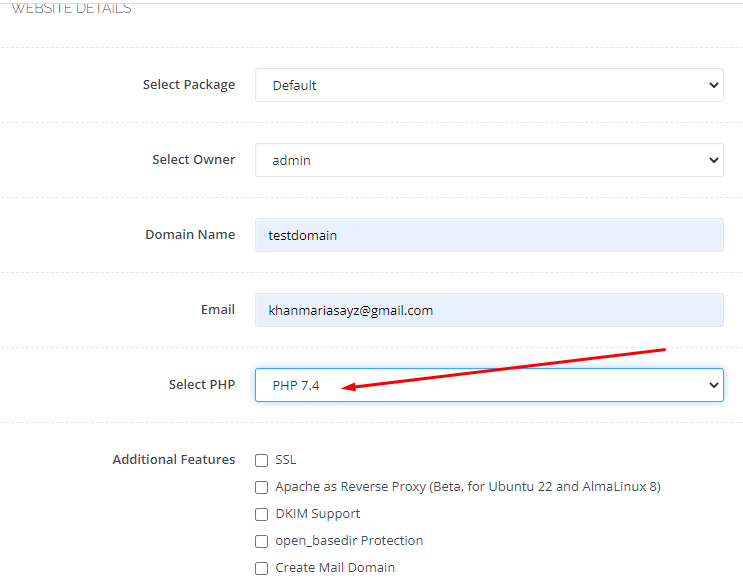The image size is (743, 579).
Task: Open the Select Package dropdown
Action: [489, 85]
